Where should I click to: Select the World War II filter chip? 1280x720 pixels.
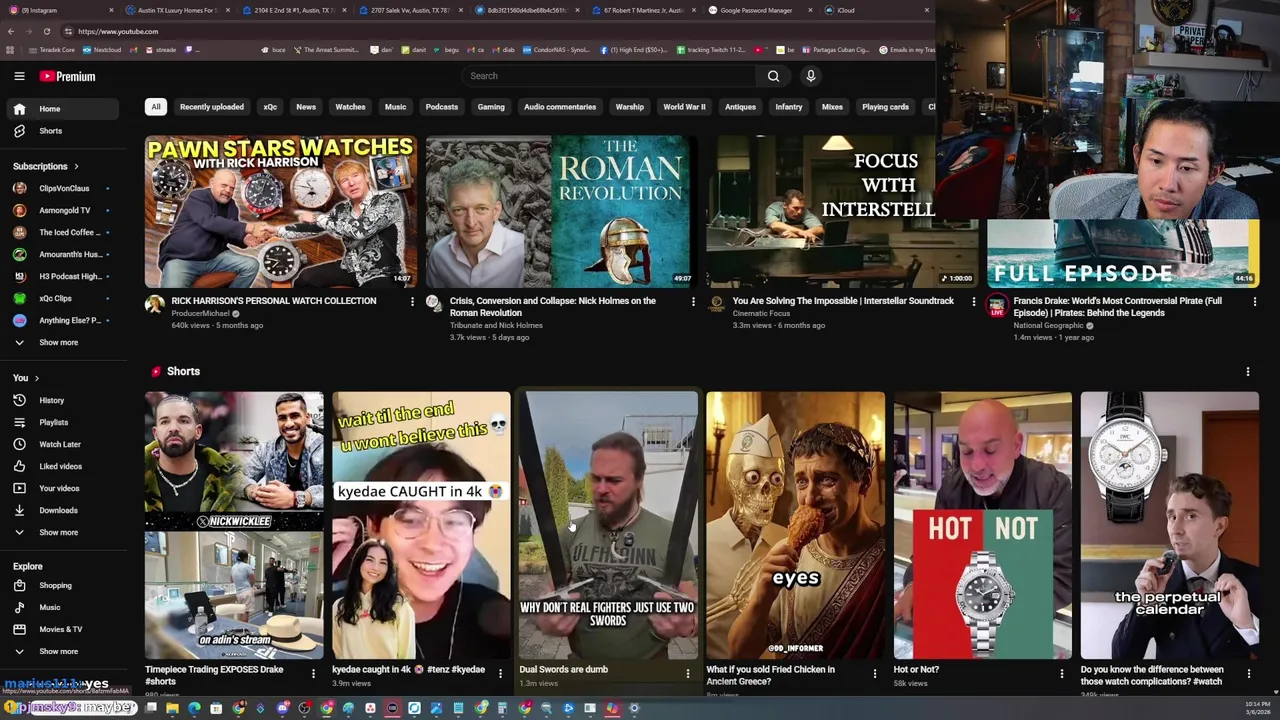[684, 107]
